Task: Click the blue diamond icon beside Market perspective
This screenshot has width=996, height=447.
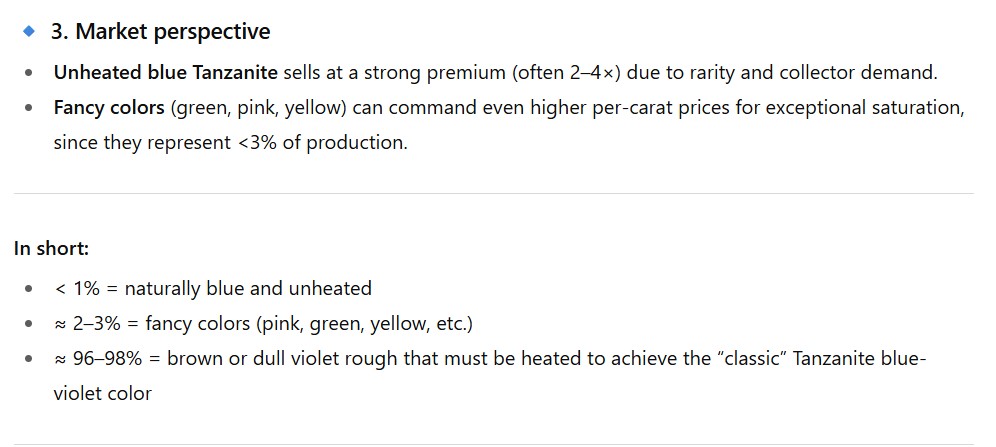Action: pos(28,32)
